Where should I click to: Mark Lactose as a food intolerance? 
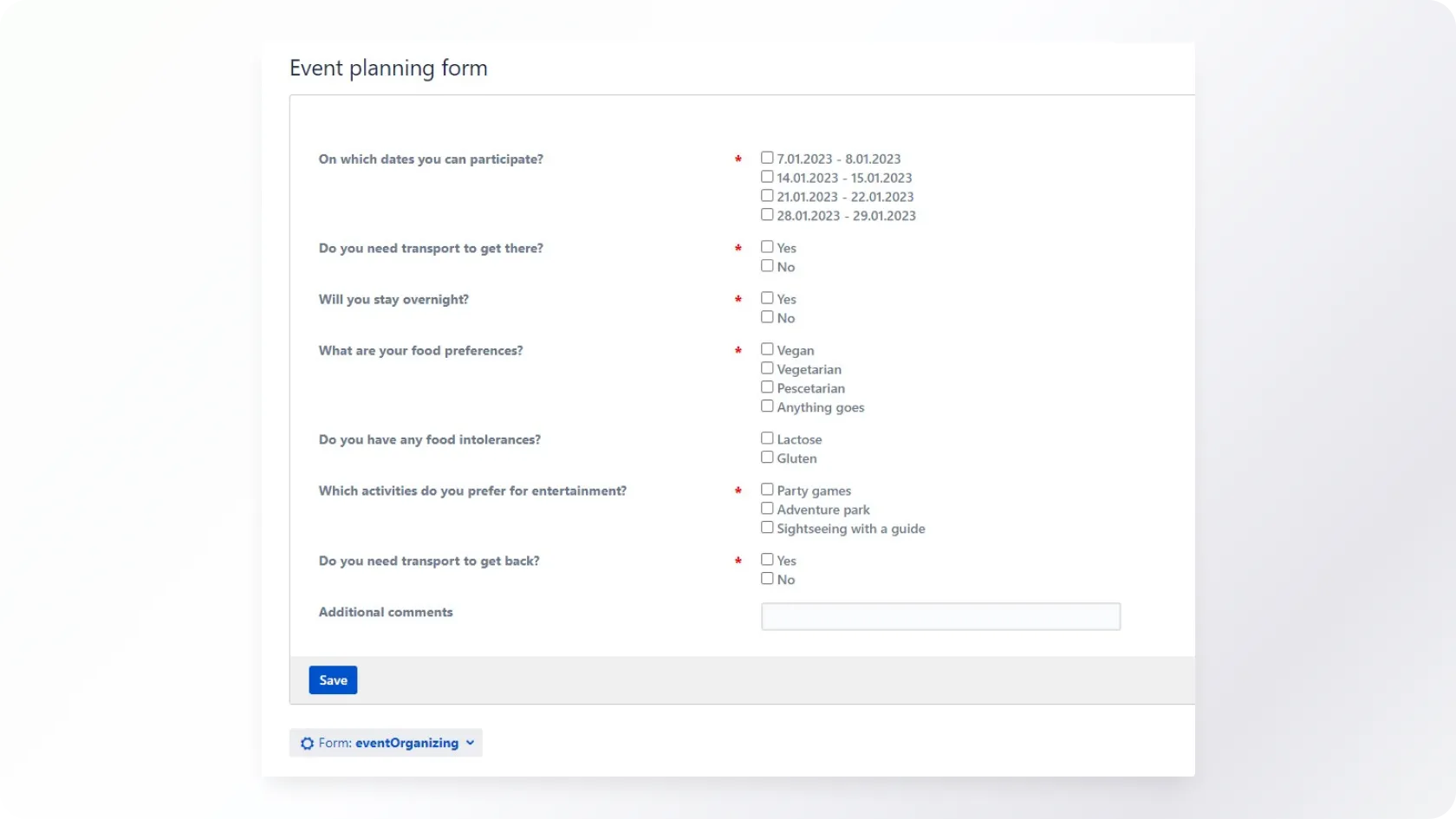click(x=767, y=439)
